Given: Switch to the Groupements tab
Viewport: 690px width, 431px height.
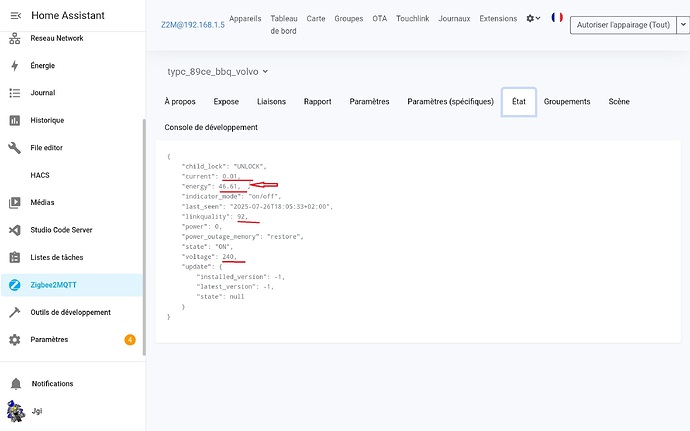Looking at the screenshot, I should point(567,102).
